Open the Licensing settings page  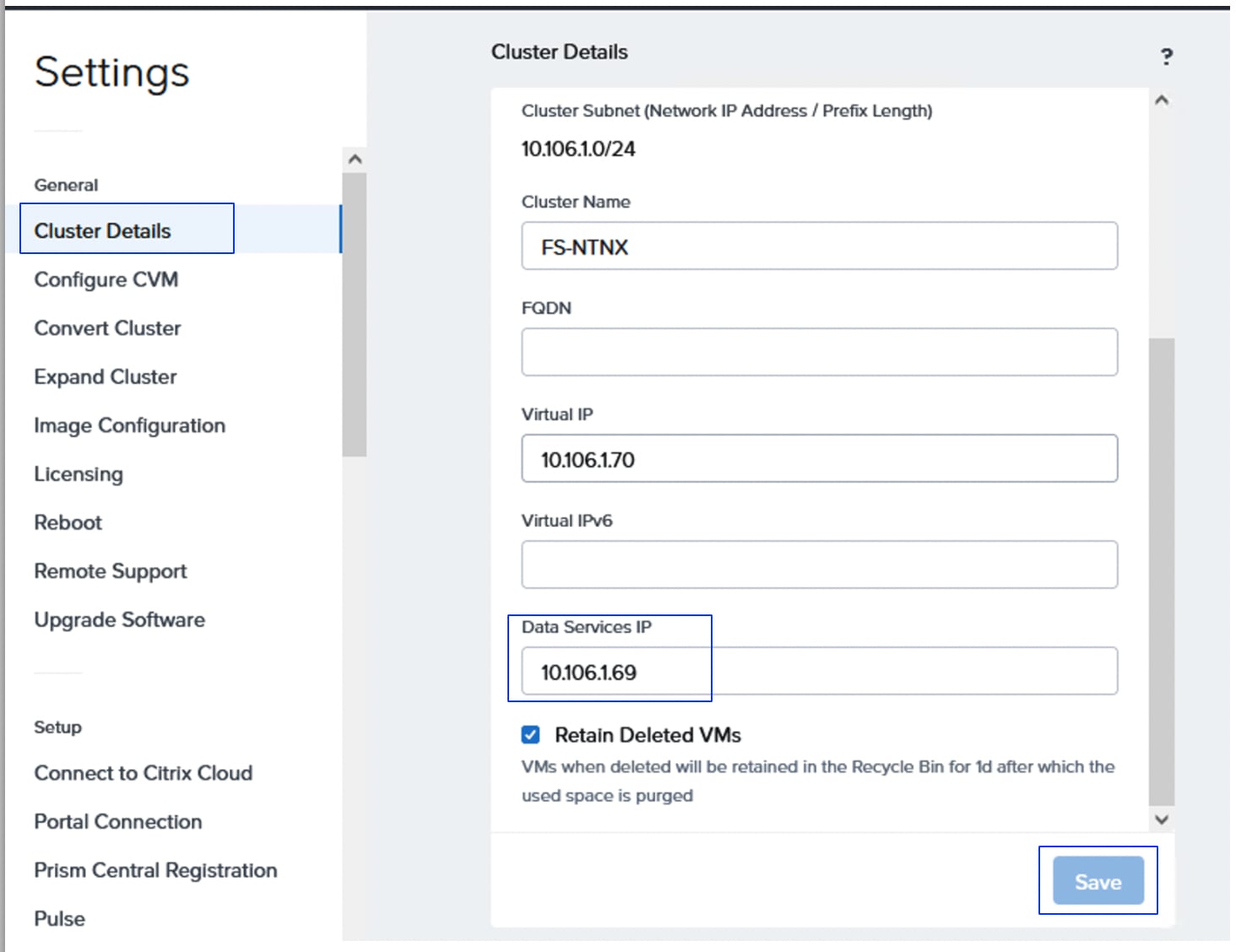click(79, 474)
